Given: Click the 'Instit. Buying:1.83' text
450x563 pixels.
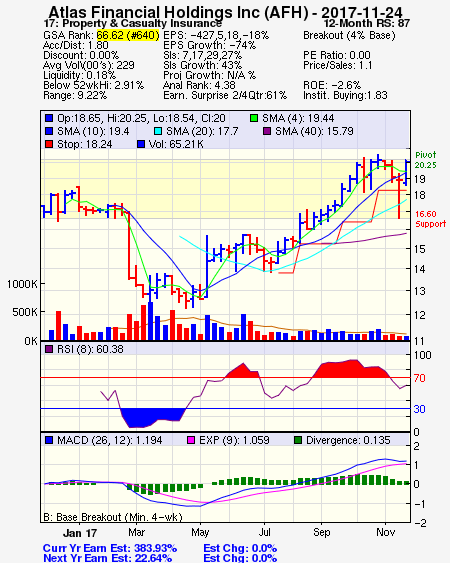Looking at the screenshot, I should [345, 96].
